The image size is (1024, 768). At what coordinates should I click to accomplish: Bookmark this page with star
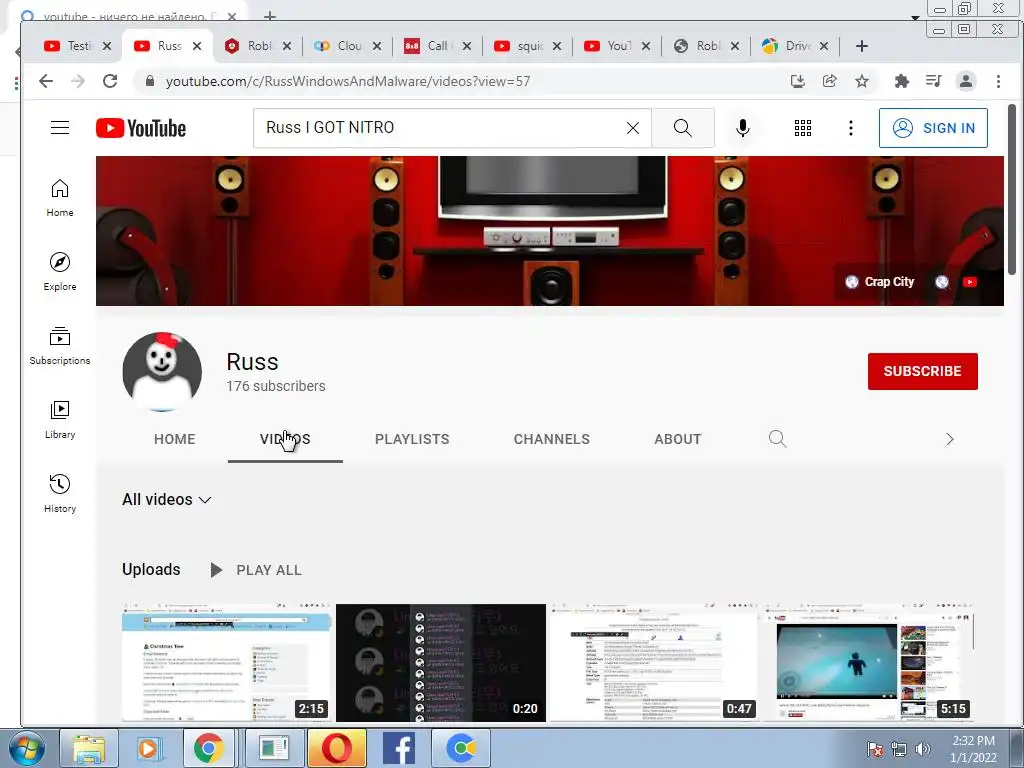tap(862, 81)
